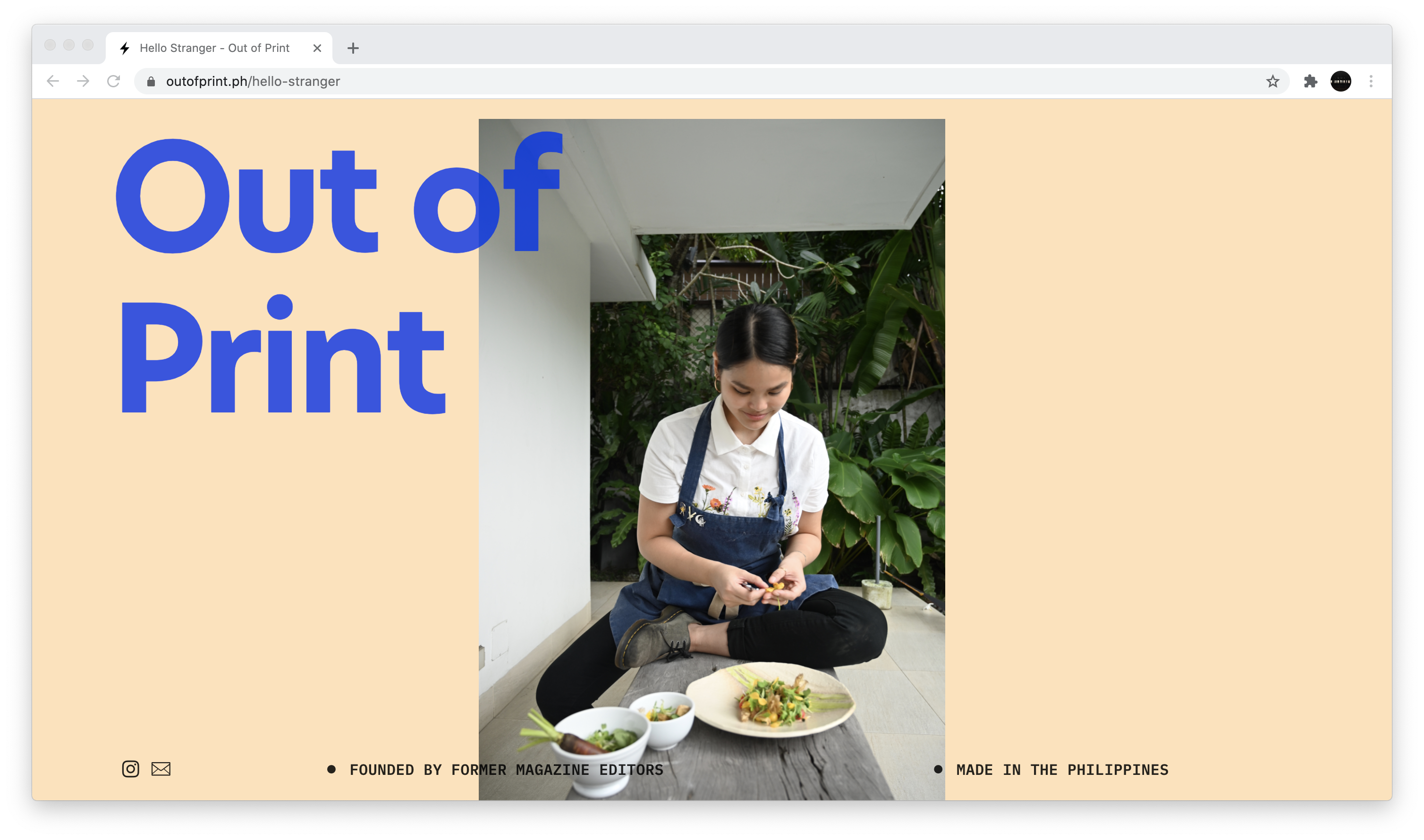Screen dimensions: 1424x840
Task: Click the bullet before 'Made in the Philippines'
Action: click(x=938, y=769)
